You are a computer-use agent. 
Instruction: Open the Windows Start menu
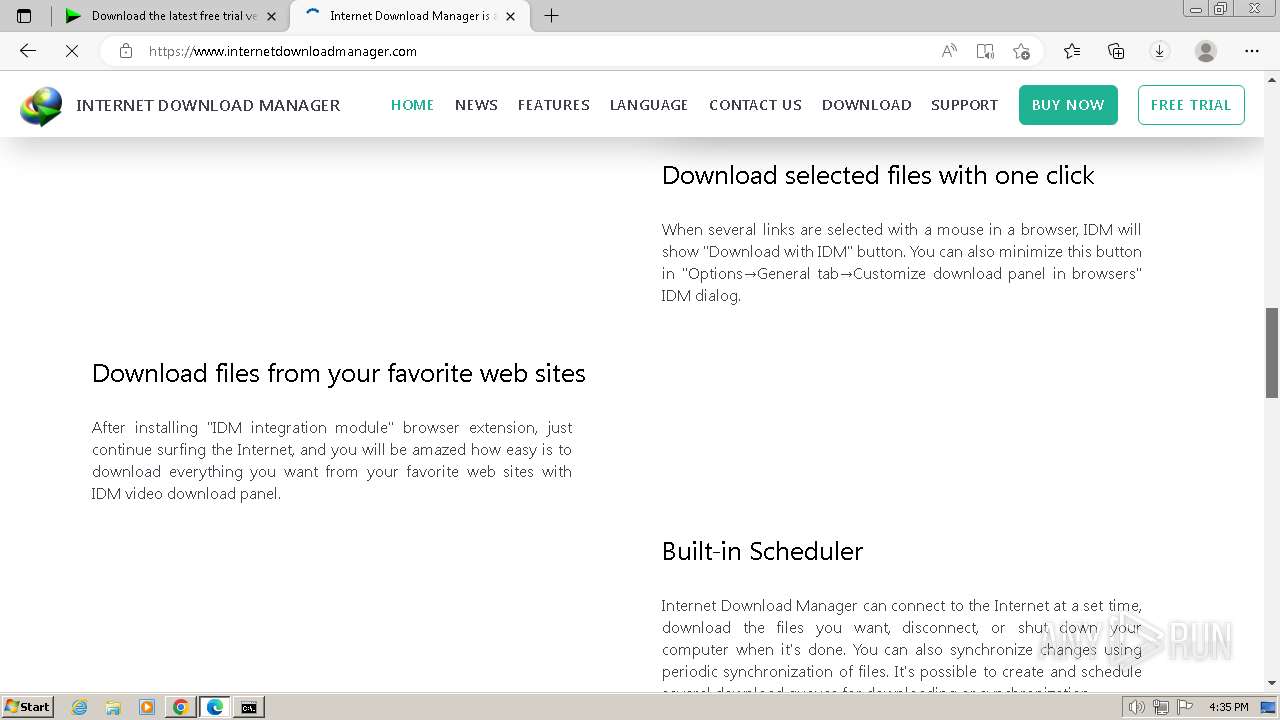[28, 706]
